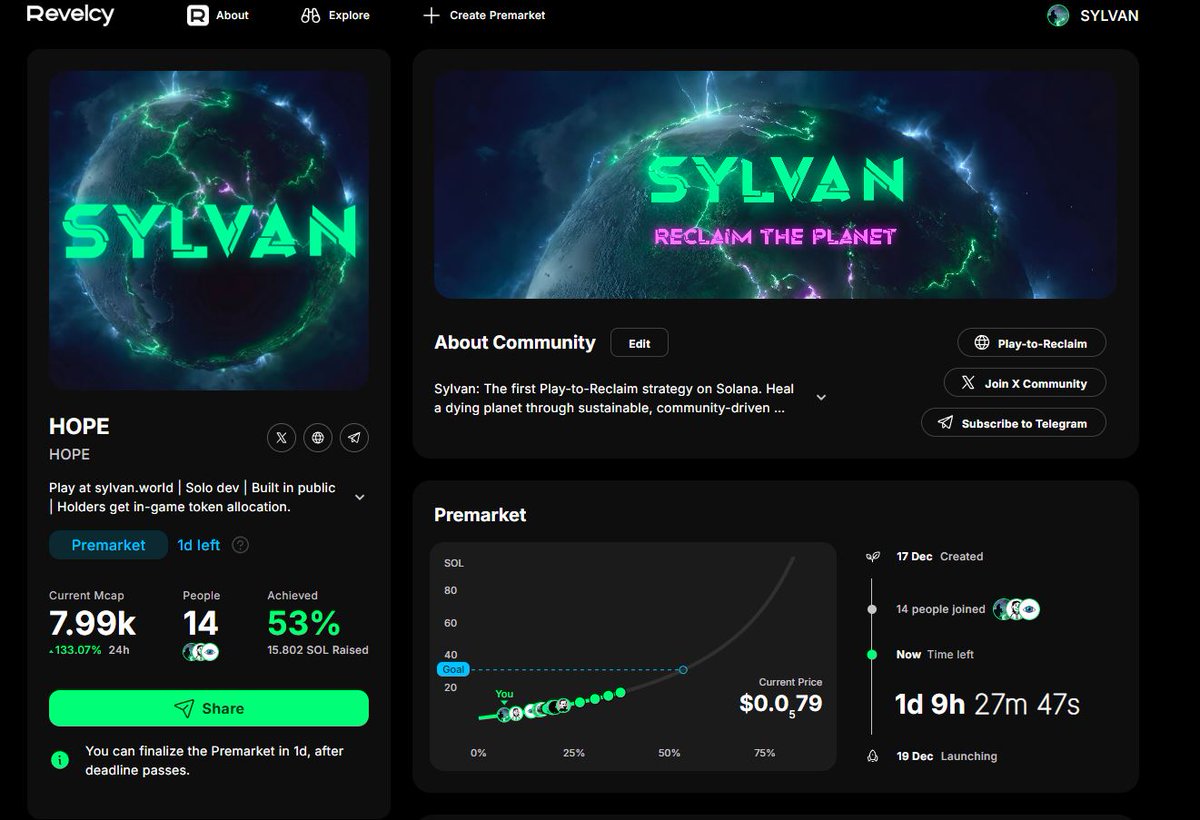
Task: Expand the HOPE token description arrow
Action: pyautogui.click(x=359, y=496)
